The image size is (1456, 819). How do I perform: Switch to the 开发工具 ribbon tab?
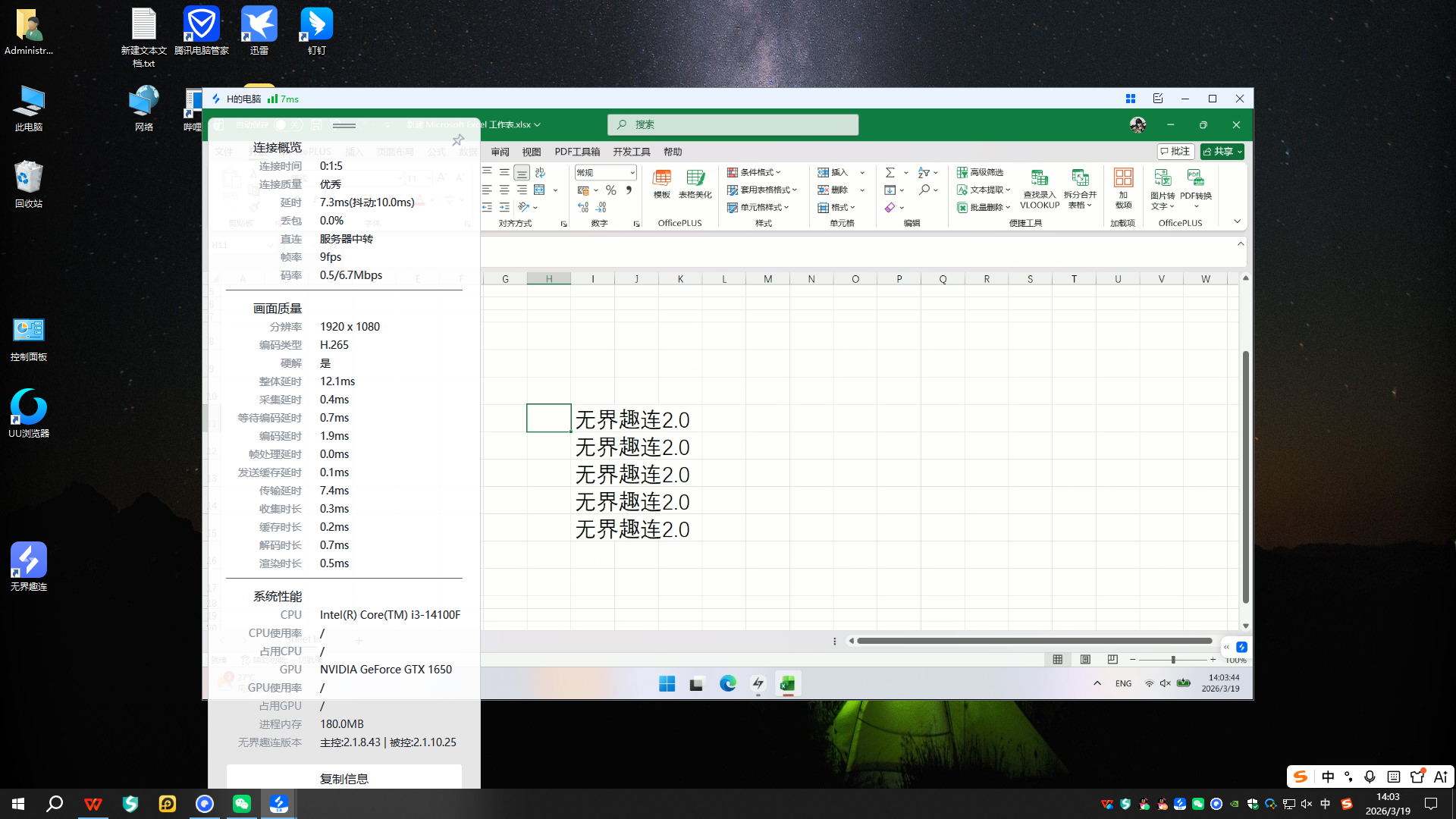point(631,152)
